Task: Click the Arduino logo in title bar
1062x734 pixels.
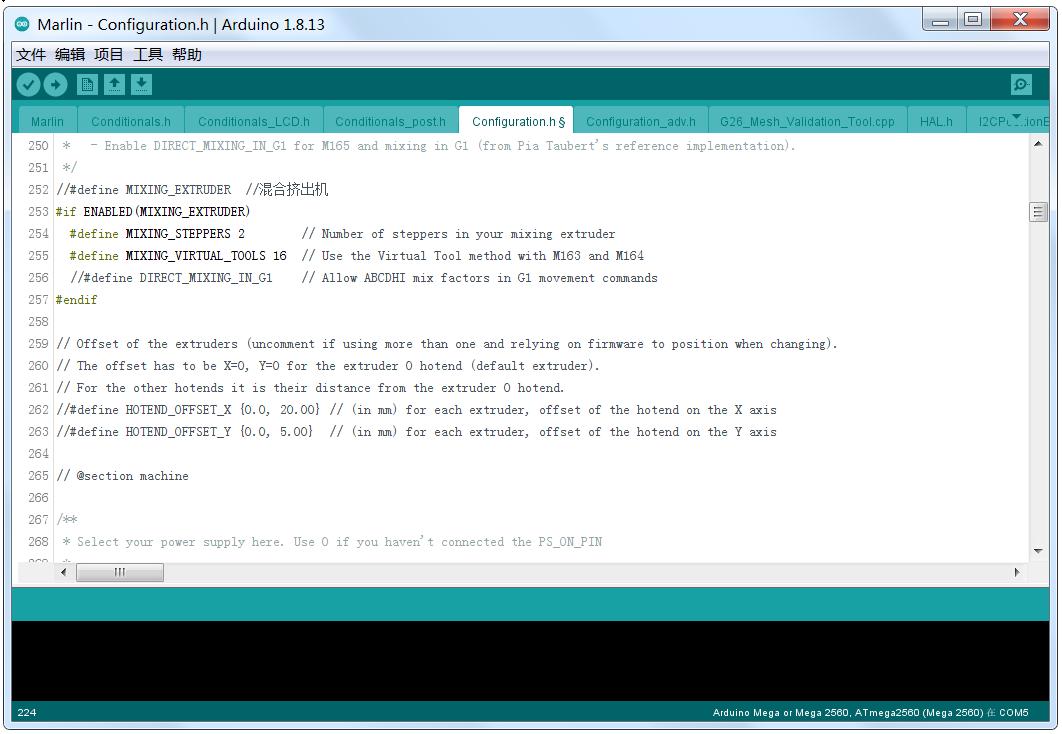Action: (x=22, y=24)
